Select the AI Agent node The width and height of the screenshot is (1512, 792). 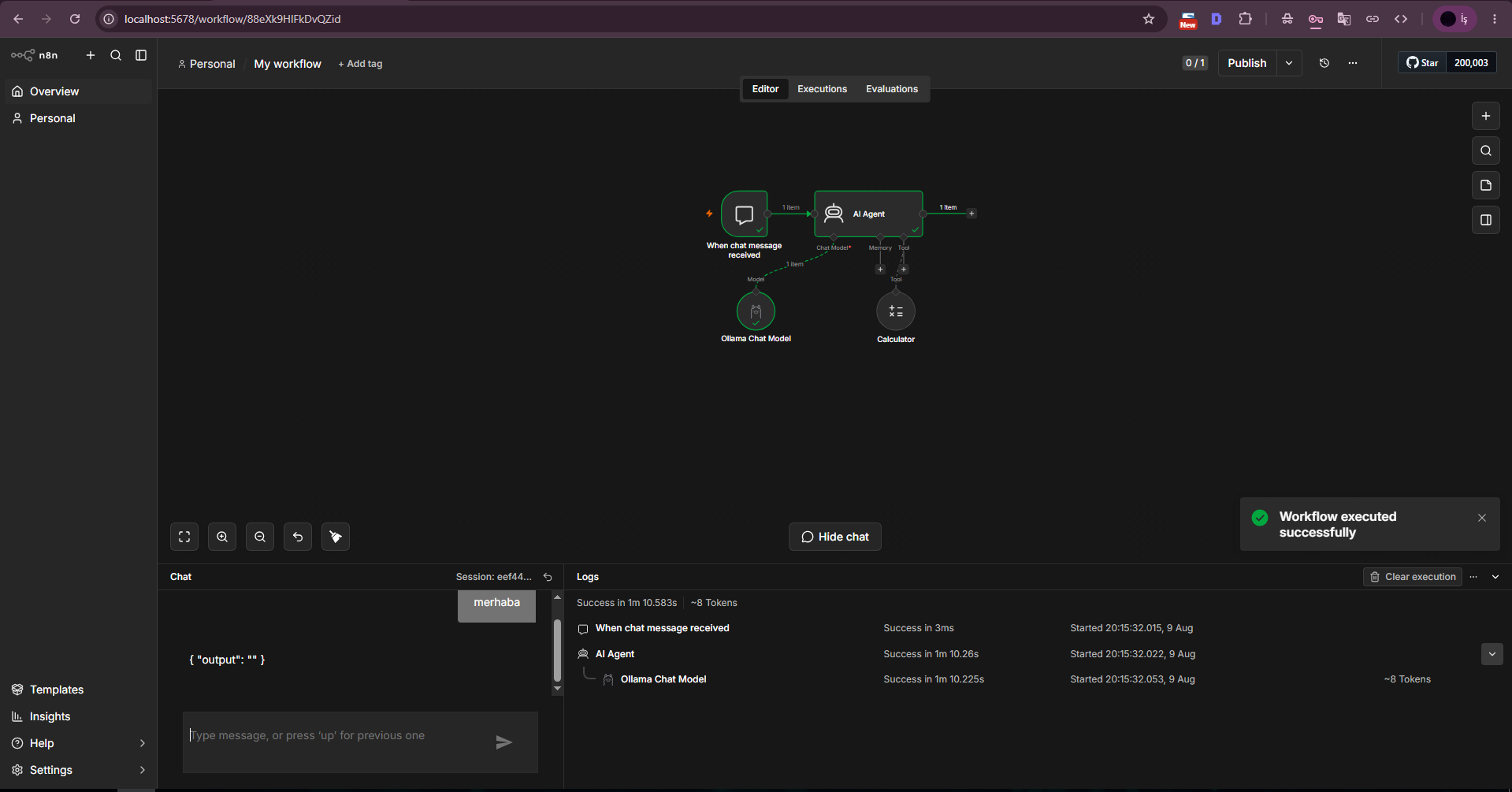click(x=868, y=214)
